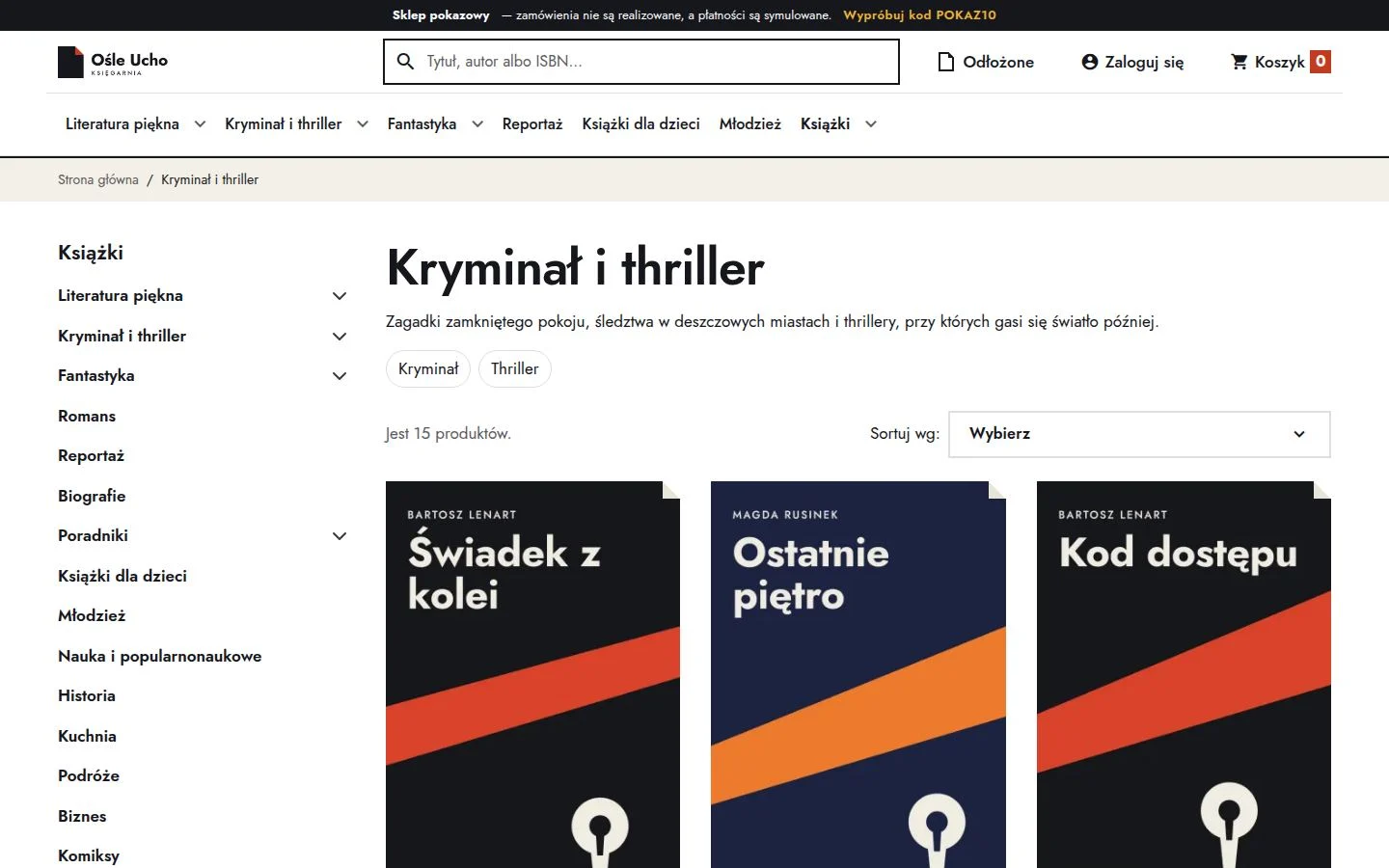Expand the Książki top menu chevron

click(x=871, y=124)
